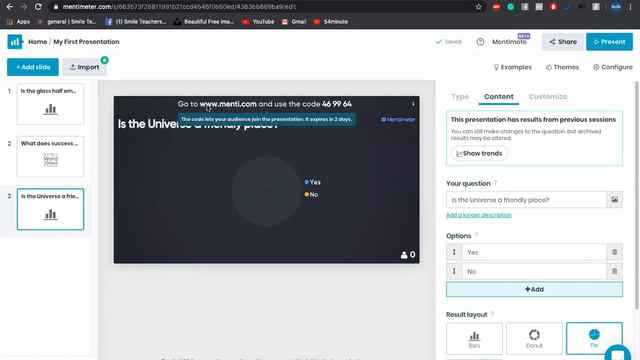Start the presentation with Present button
This screenshot has width=640, height=360.
click(x=609, y=42)
